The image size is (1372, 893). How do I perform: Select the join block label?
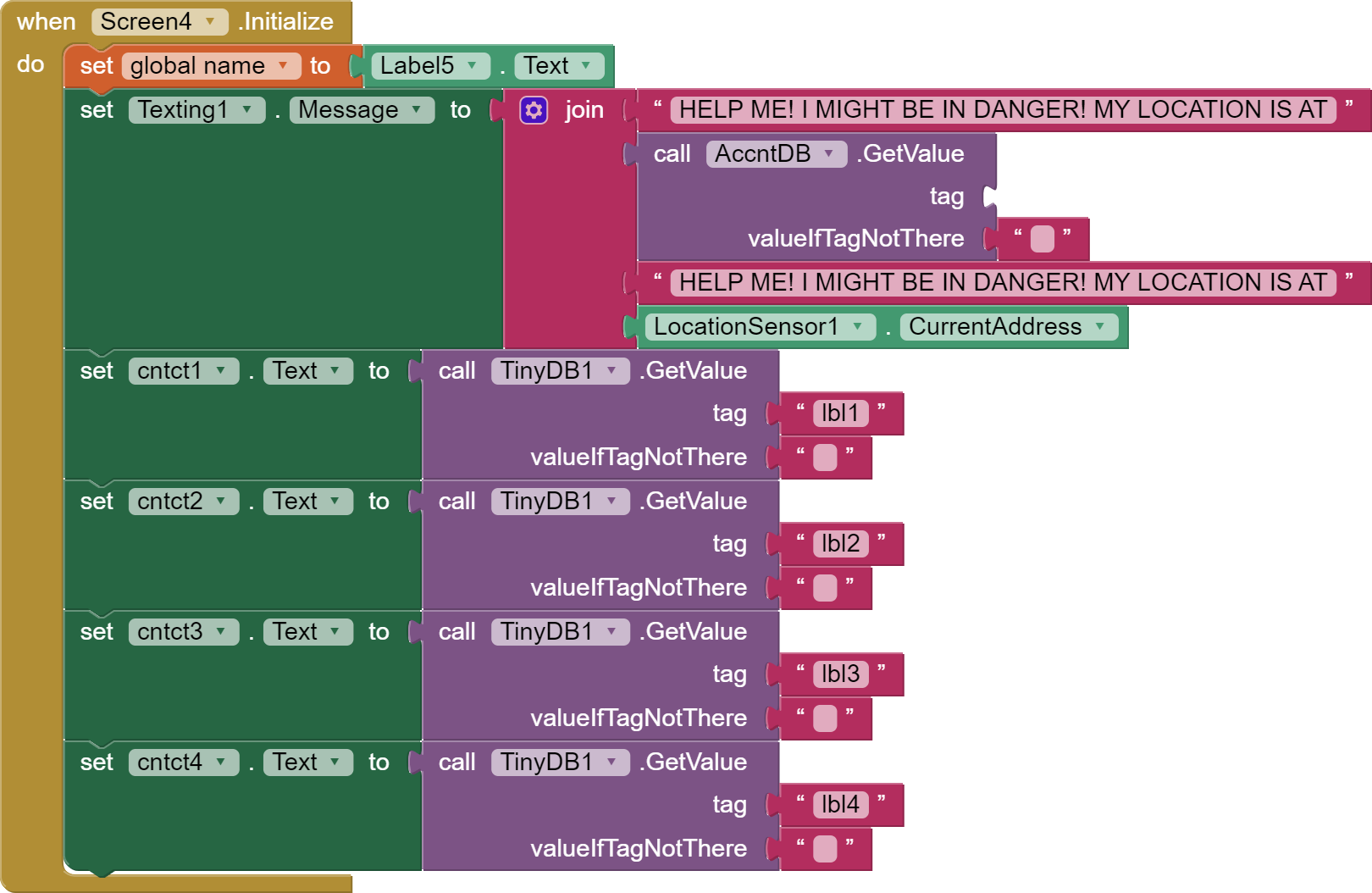click(x=584, y=110)
